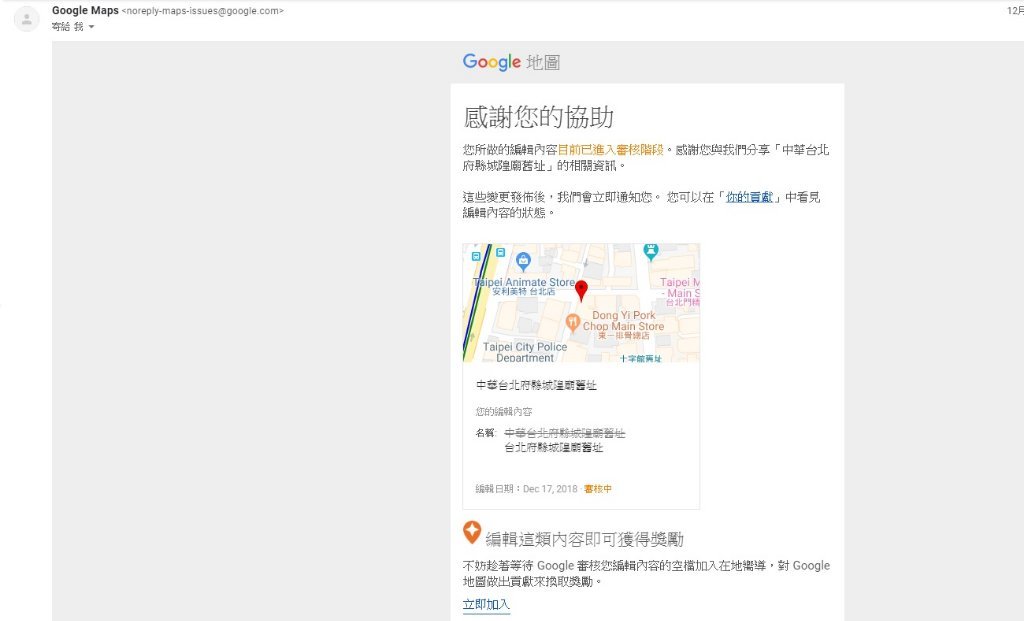Expand recipient details dropdown arrow
Viewport: 1024px width, 621px height.
(x=91, y=27)
